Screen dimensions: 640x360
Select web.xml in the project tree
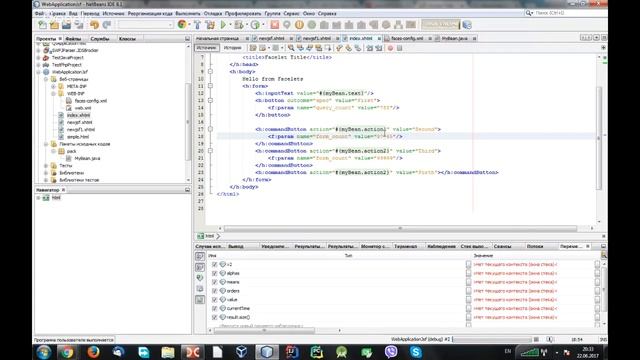pyautogui.click(x=83, y=108)
